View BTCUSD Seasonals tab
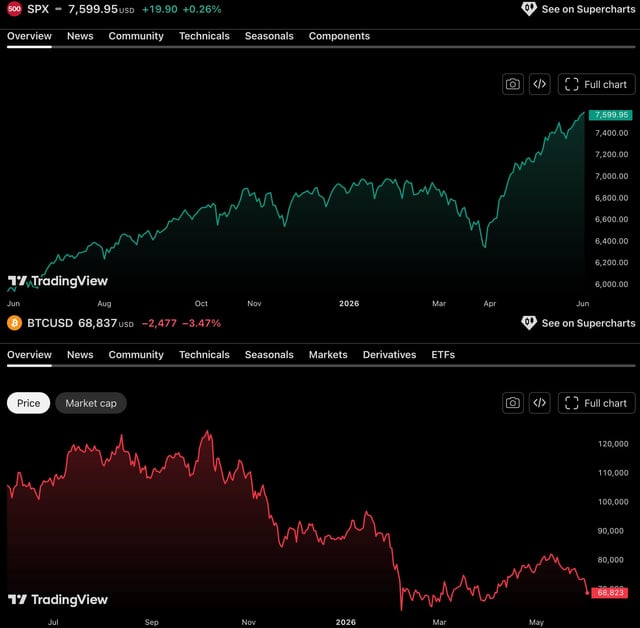Screen dimensions: 640x628 (x=269, y=355)
